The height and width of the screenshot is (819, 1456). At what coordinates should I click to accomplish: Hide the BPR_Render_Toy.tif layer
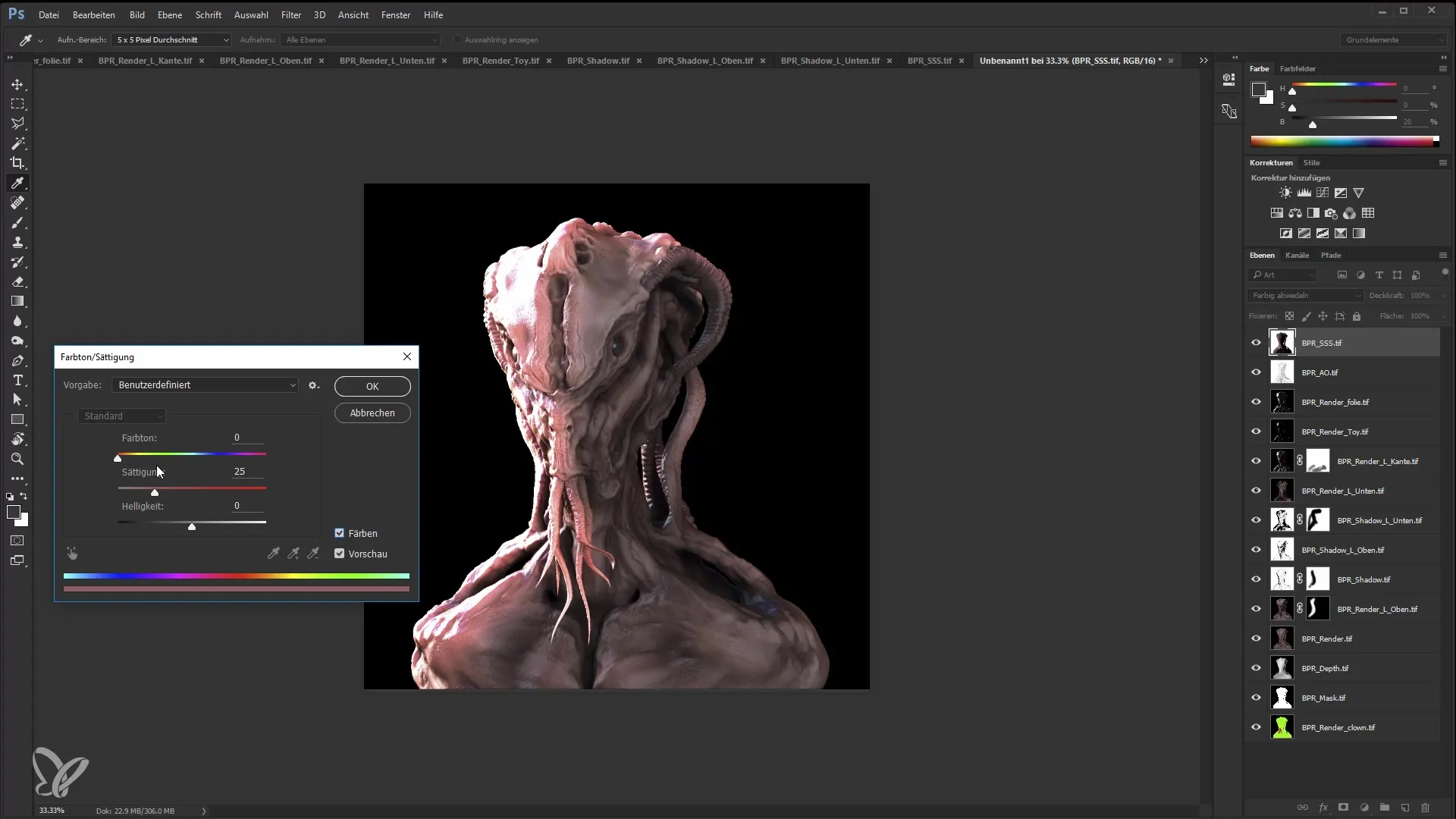click(1256, 431)
